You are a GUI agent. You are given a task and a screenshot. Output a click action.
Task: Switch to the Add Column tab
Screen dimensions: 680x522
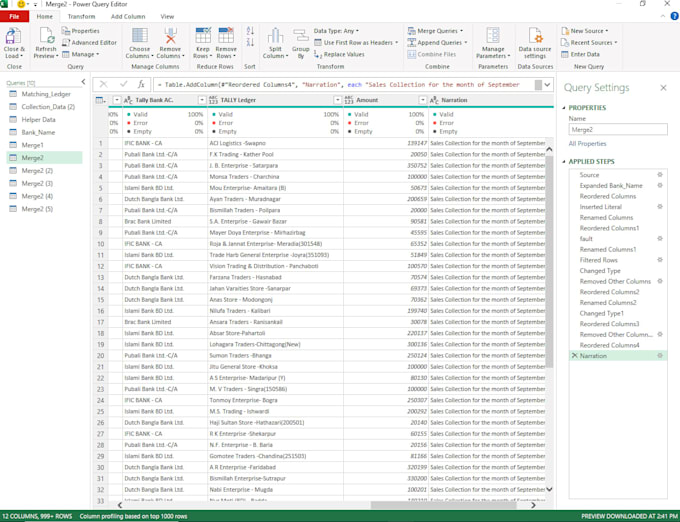[128, 16]
